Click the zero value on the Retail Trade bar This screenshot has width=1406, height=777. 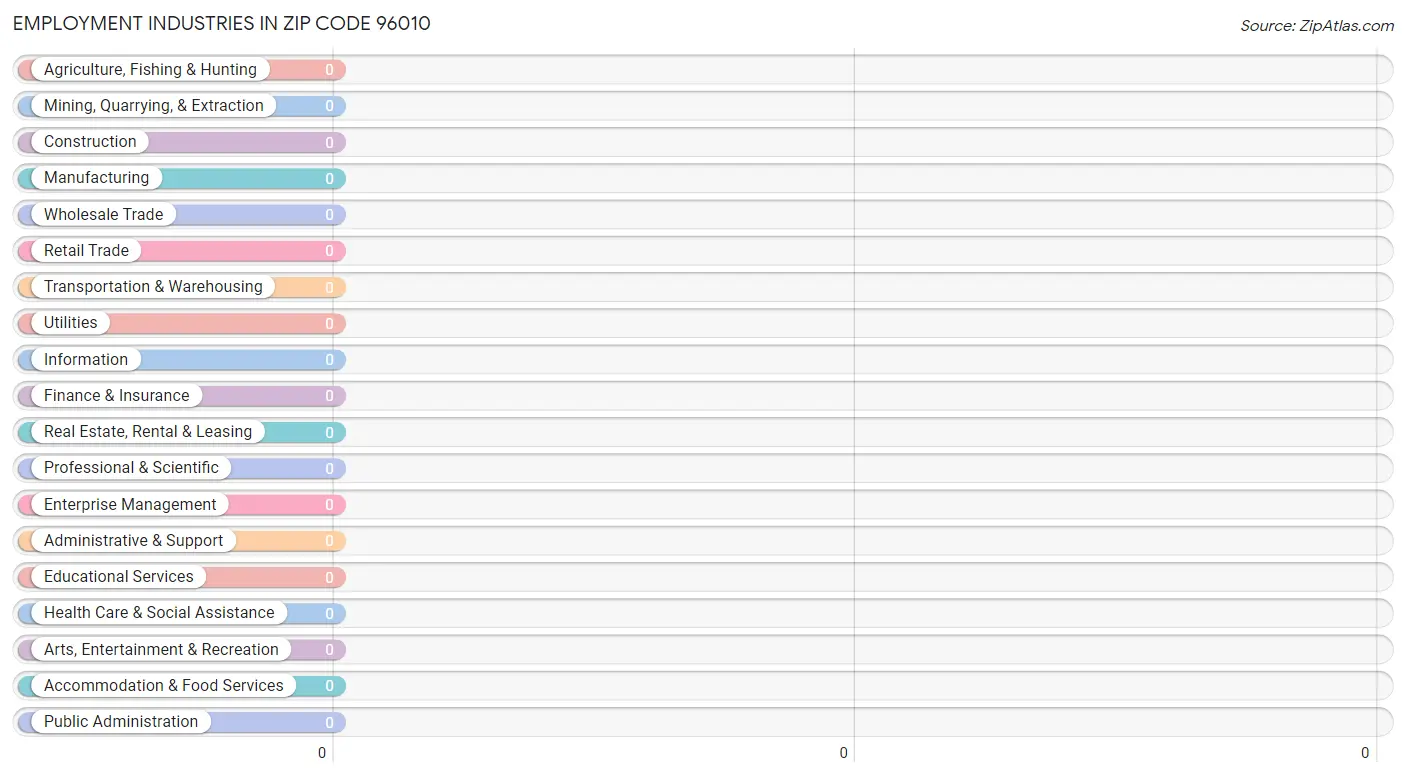330,252
